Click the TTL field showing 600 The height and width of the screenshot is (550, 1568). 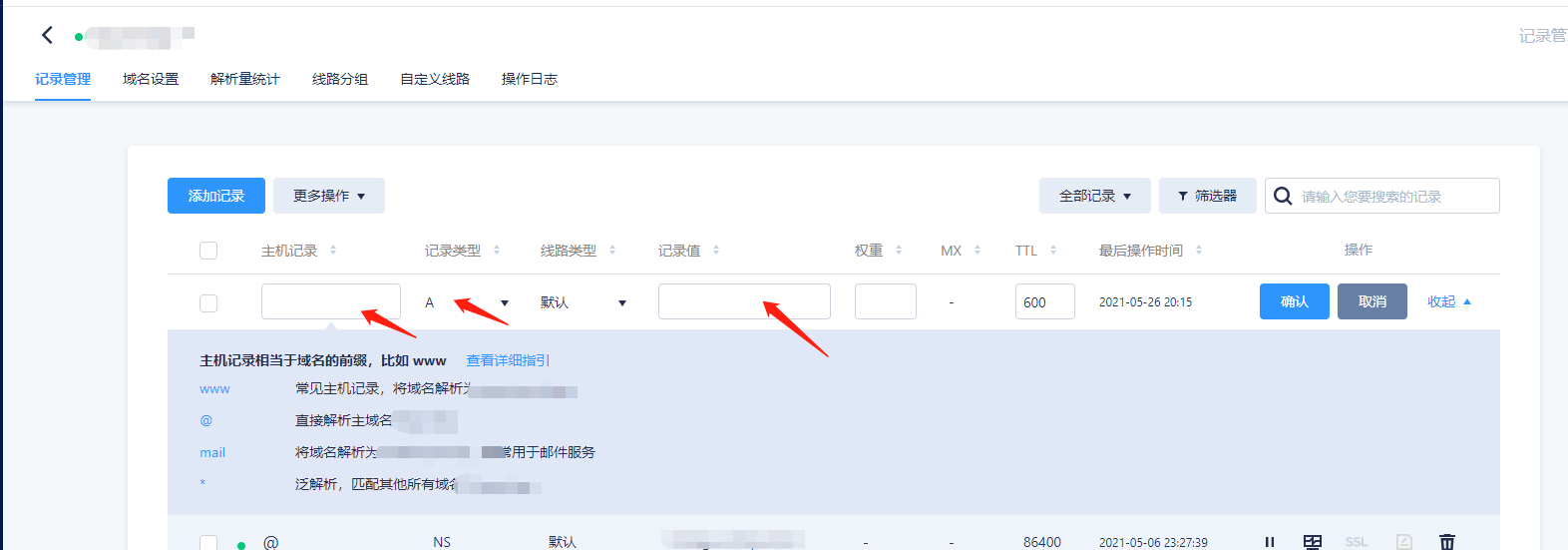(x=1045, y=301)
